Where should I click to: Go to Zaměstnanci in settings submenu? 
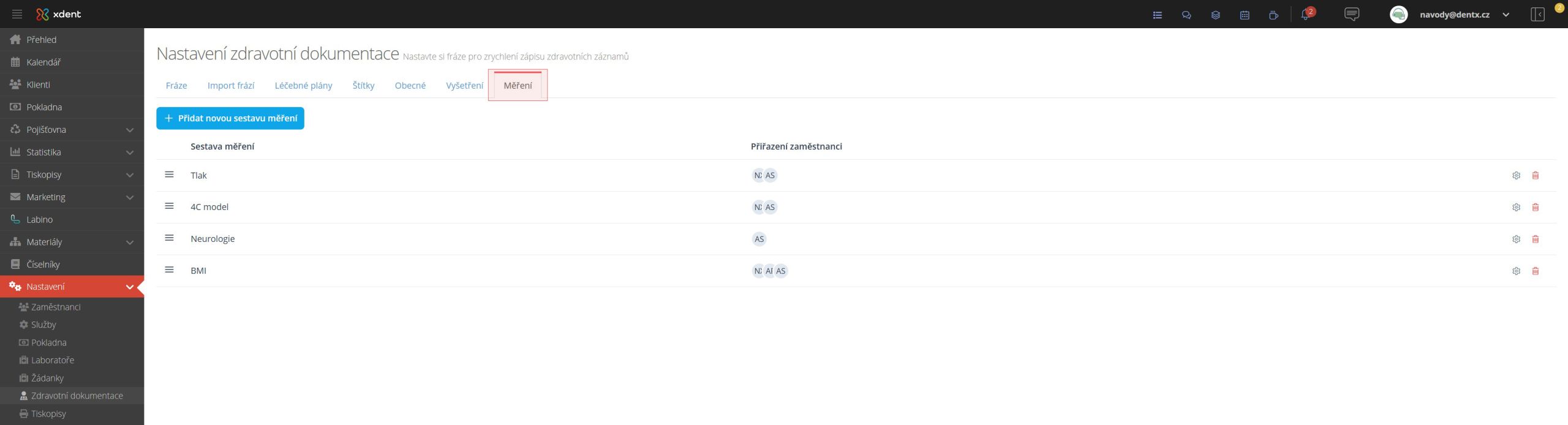click(x=56, y=307)
